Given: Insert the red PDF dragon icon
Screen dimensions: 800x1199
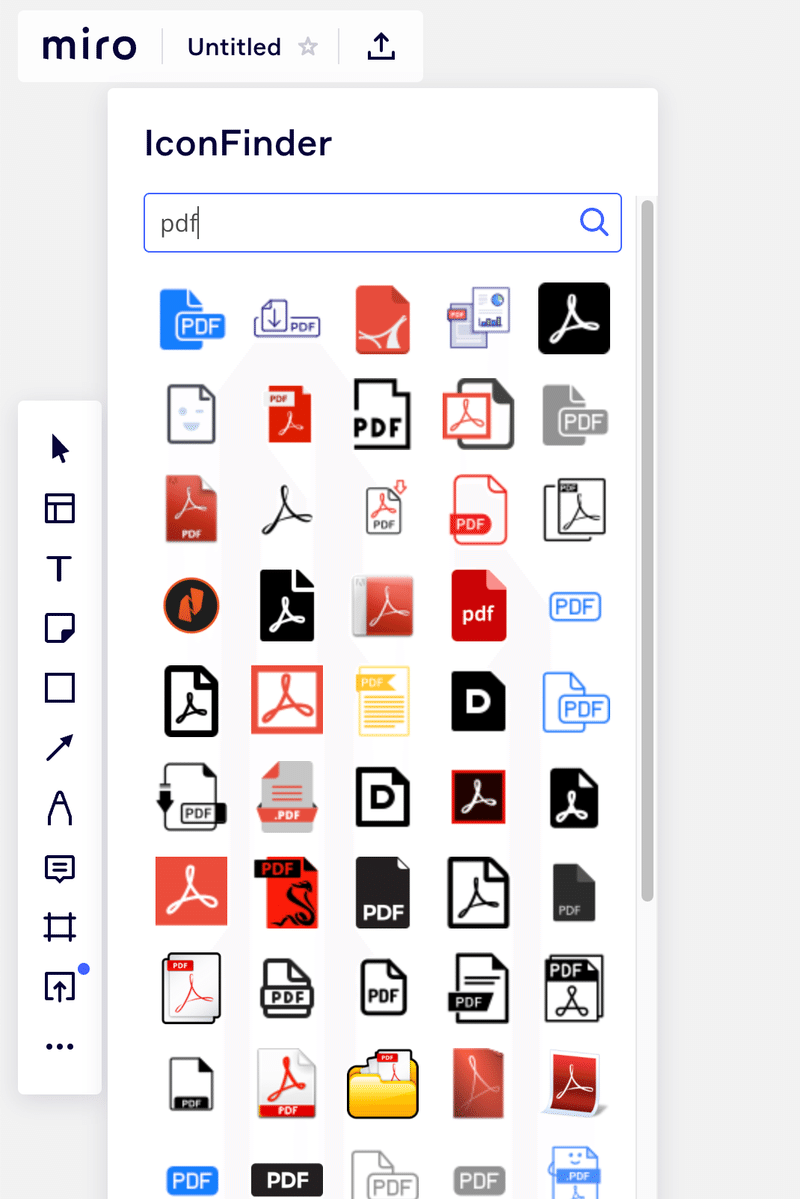Looking at the screenshot, I should pos(285,892).
